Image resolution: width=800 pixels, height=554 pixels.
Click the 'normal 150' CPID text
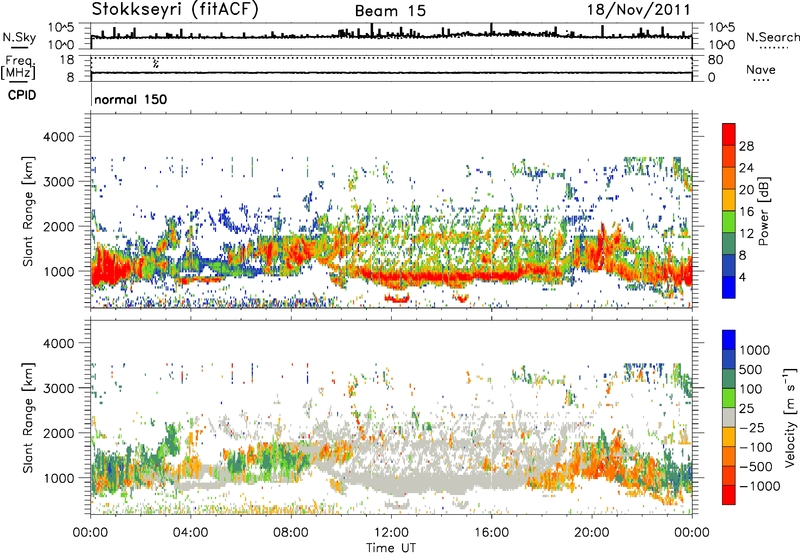[x=131, y=99]
